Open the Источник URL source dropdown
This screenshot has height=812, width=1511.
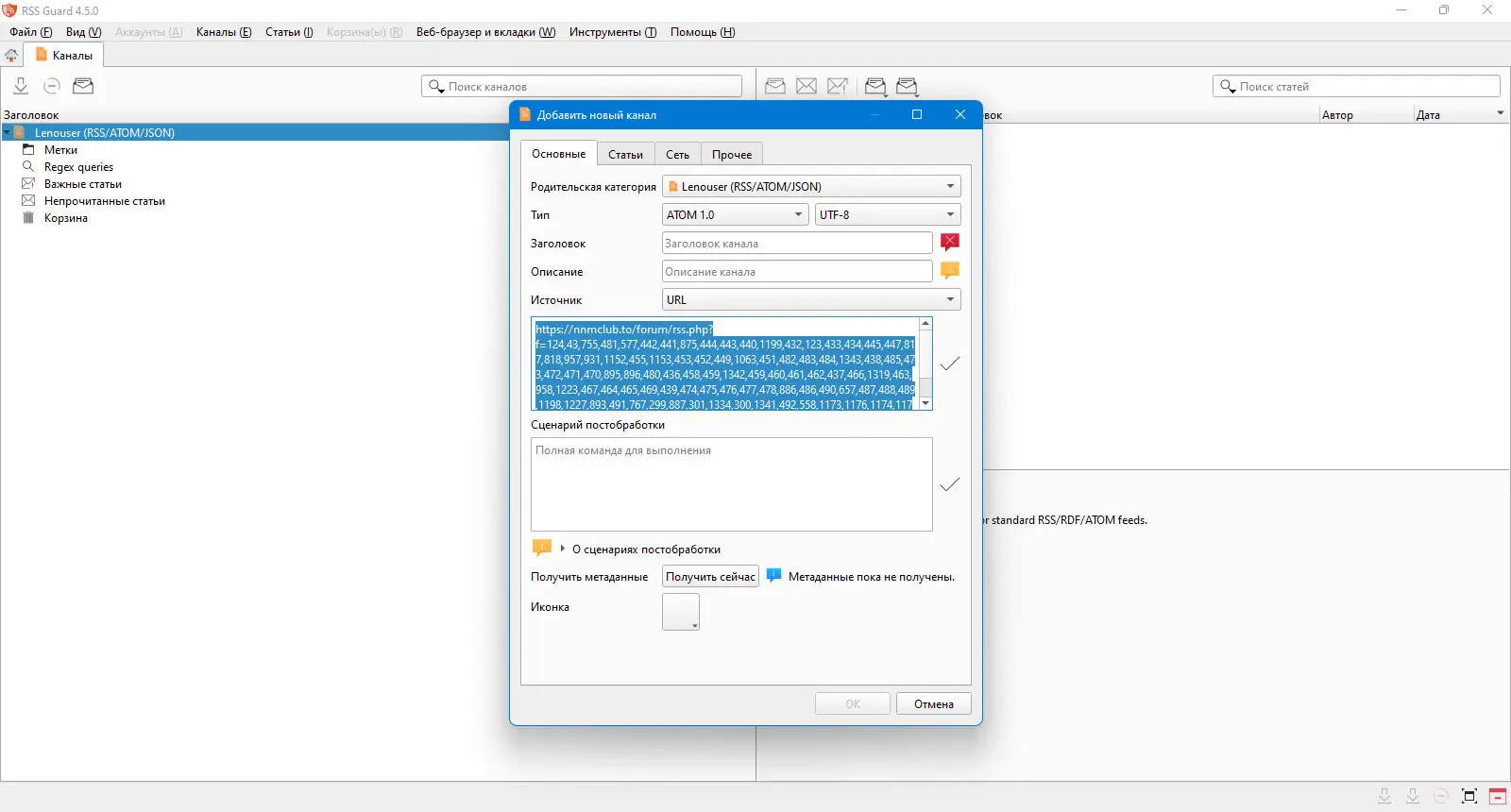[x=811, y=299]
